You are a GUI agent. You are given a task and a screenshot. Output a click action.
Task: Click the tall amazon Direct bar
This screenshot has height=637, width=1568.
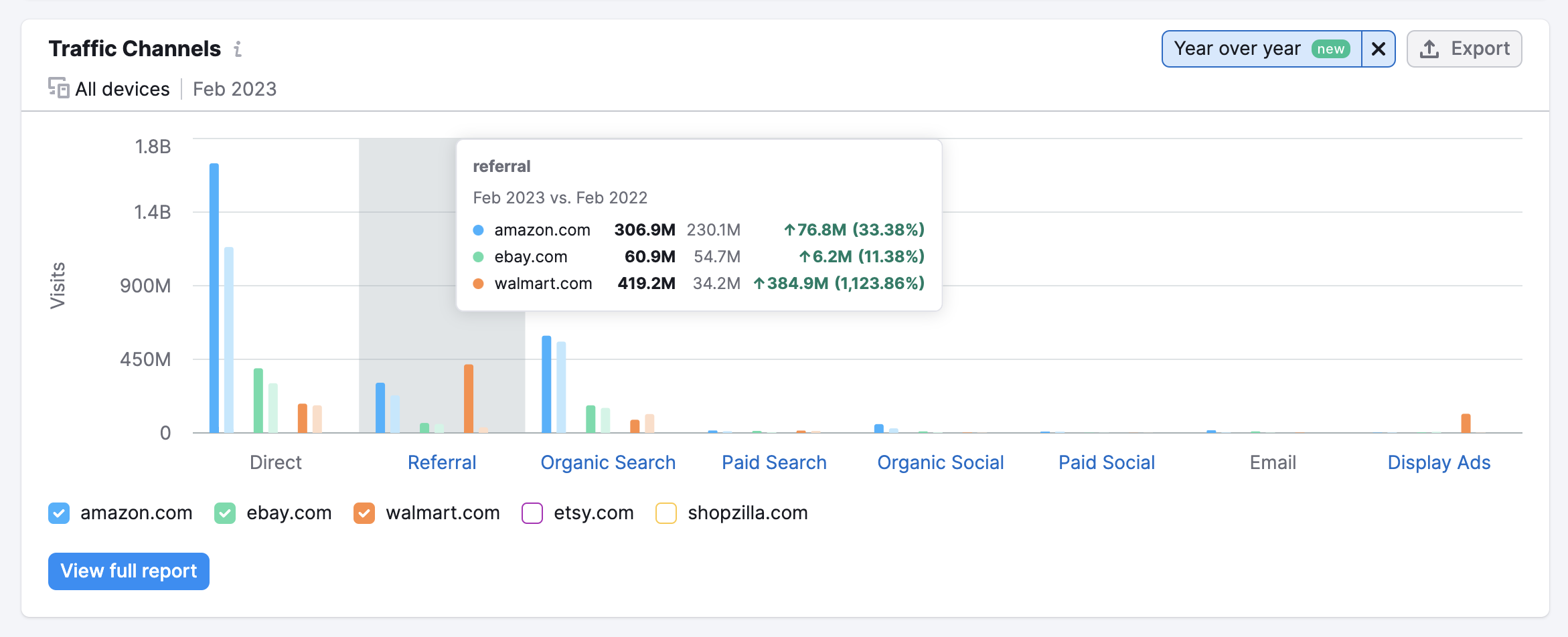click(x=214, y=298)
